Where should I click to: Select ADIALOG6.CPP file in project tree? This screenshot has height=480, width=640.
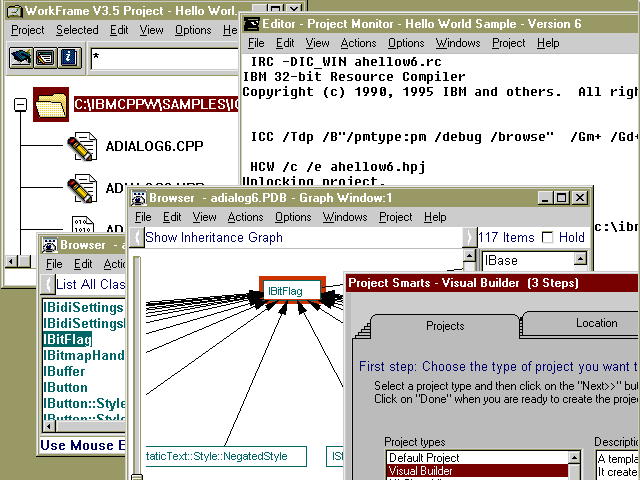click(154, 146)
